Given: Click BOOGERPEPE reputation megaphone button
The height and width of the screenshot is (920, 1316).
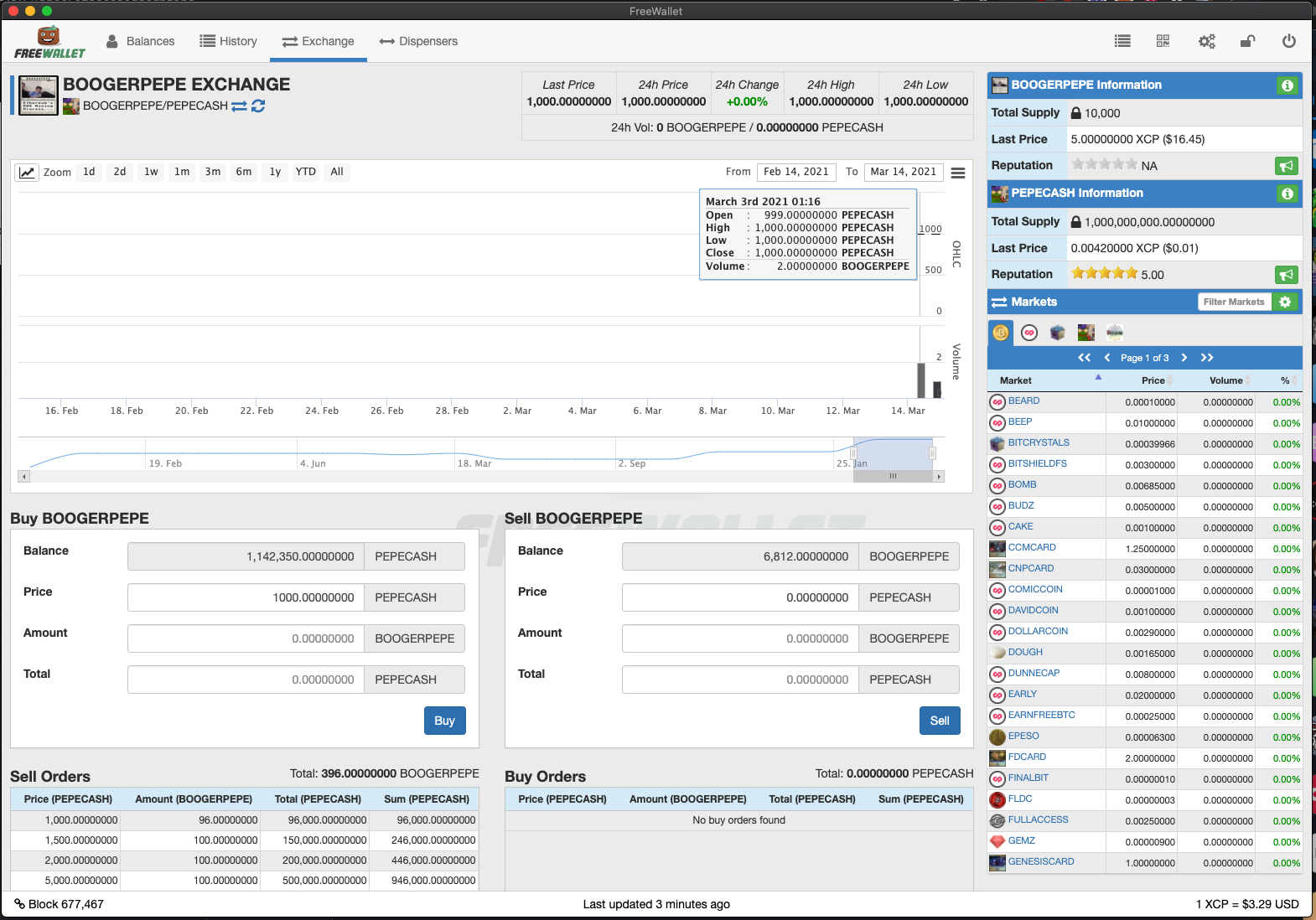Looking at the screenshot, I should 1287,166.
